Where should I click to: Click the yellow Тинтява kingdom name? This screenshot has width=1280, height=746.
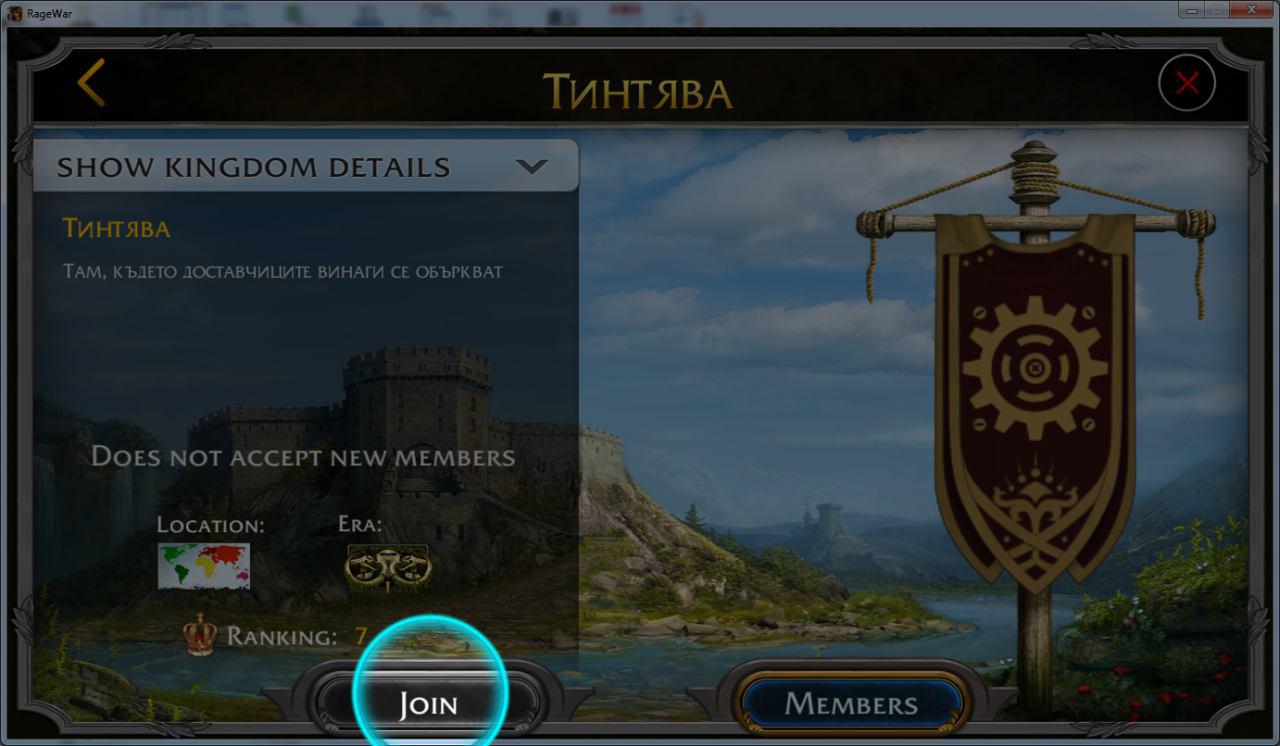pyautogui.click(x=116, y=228)
